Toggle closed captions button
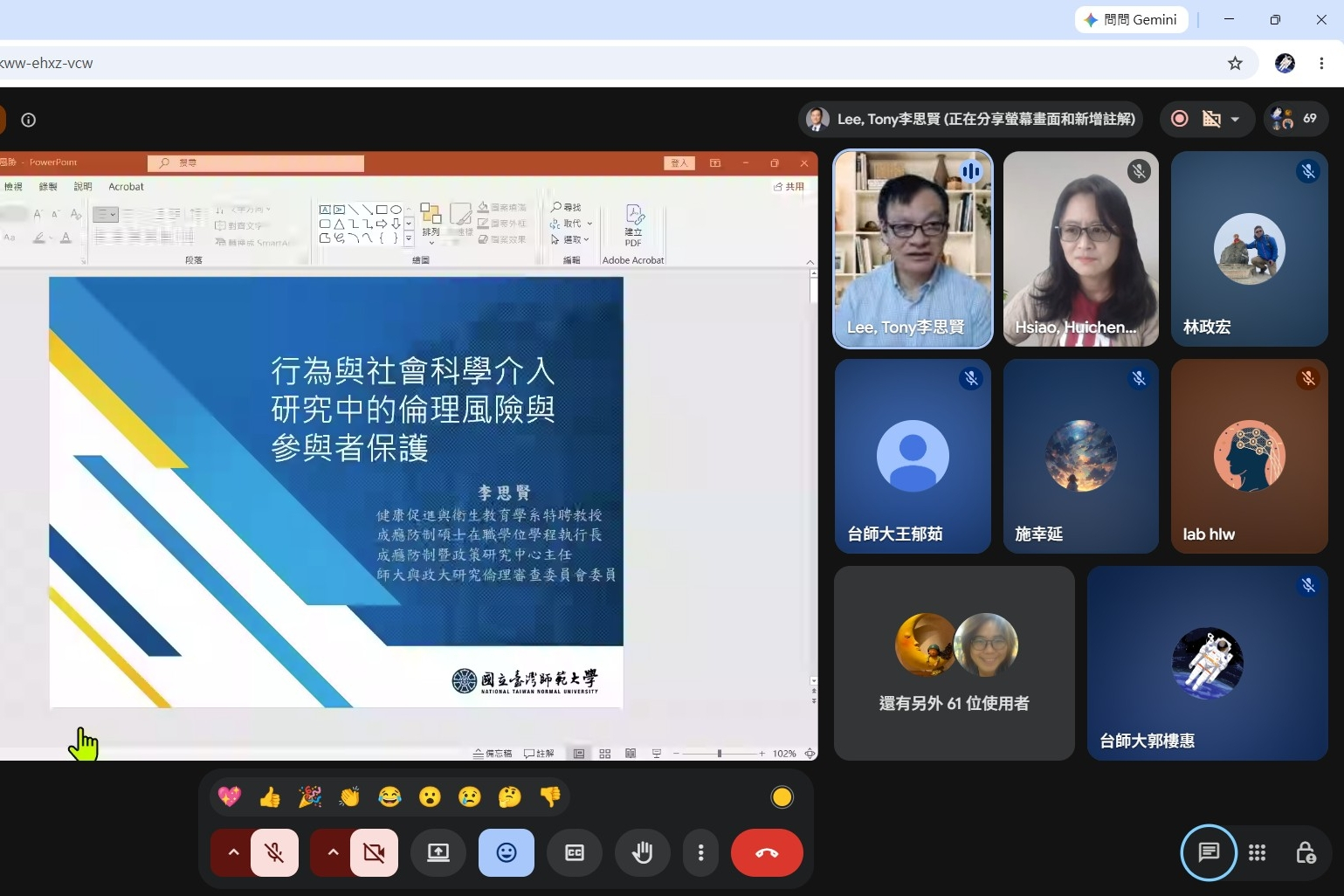This screenshot has width=1344, height=896. 575,852
